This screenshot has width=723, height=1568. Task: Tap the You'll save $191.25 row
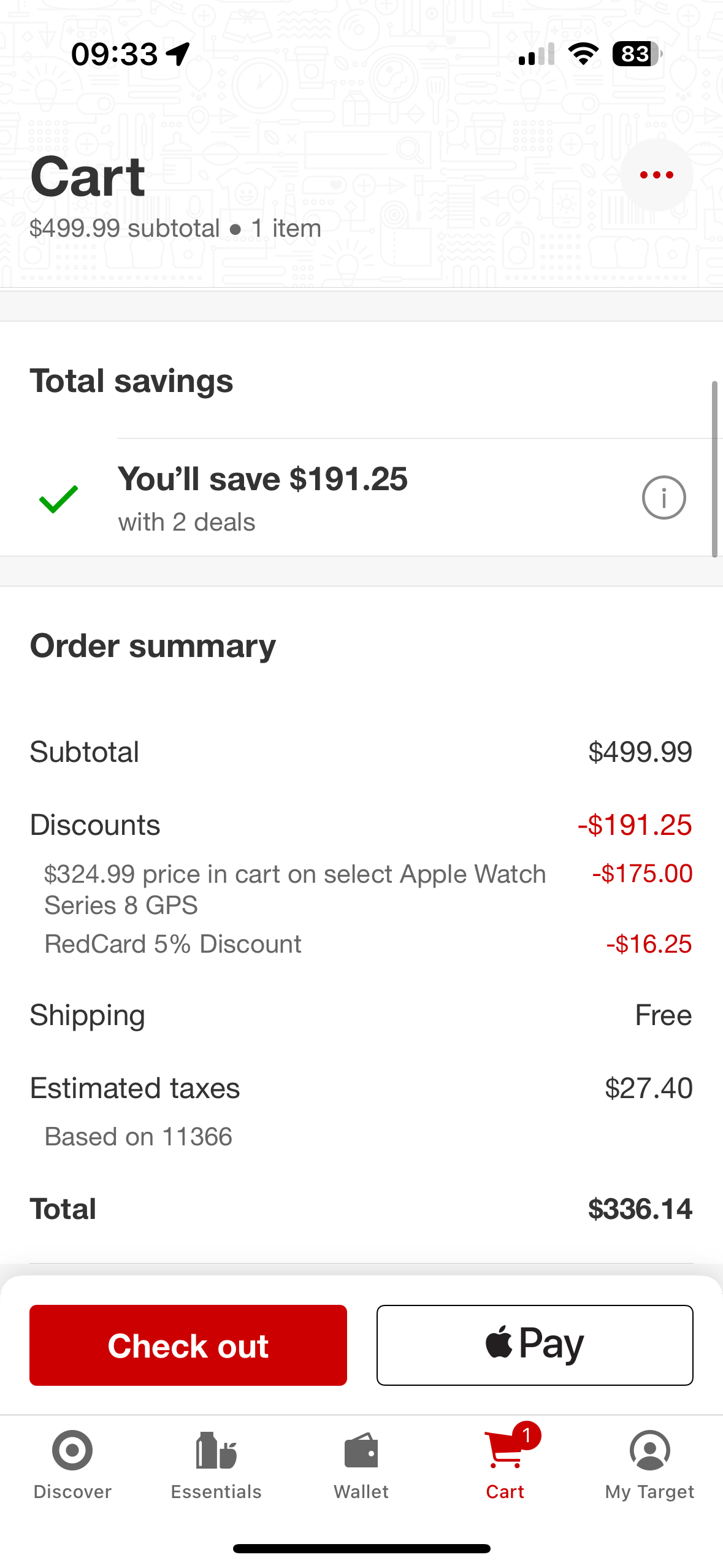(x=361, y=498)
